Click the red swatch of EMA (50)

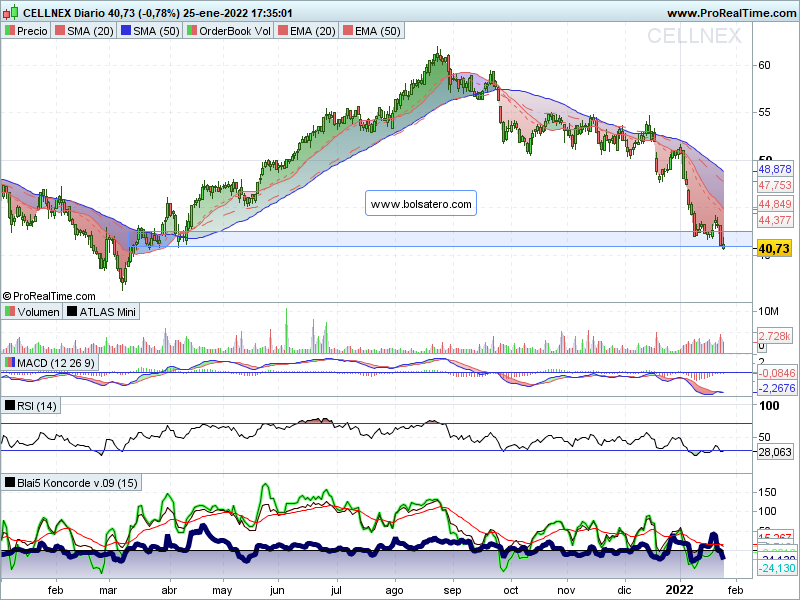click(347, 31)
